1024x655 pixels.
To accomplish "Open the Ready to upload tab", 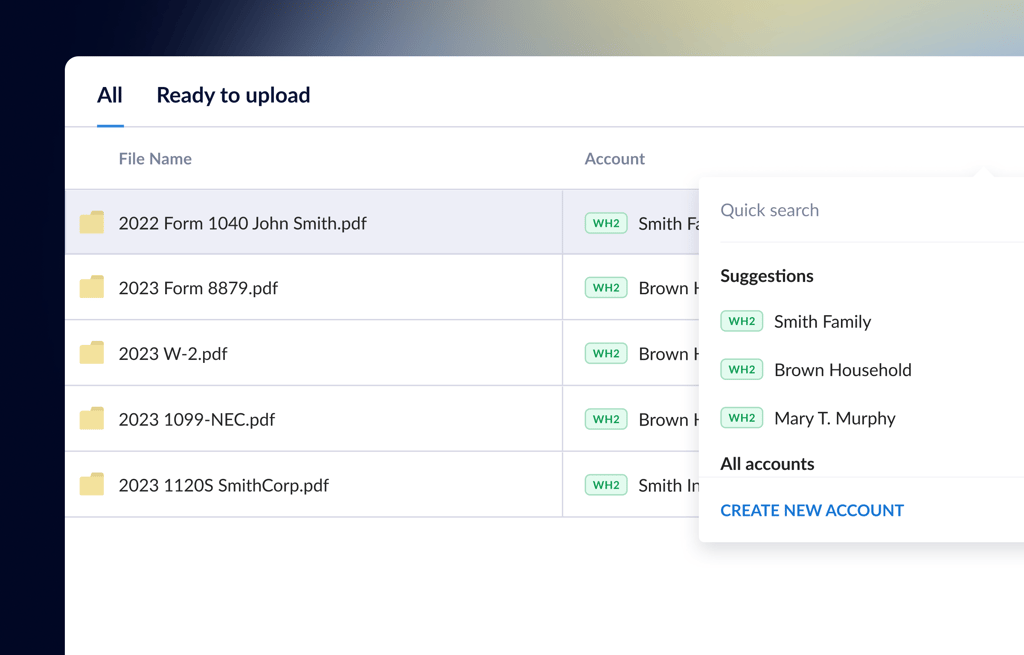I will point(233,95).
